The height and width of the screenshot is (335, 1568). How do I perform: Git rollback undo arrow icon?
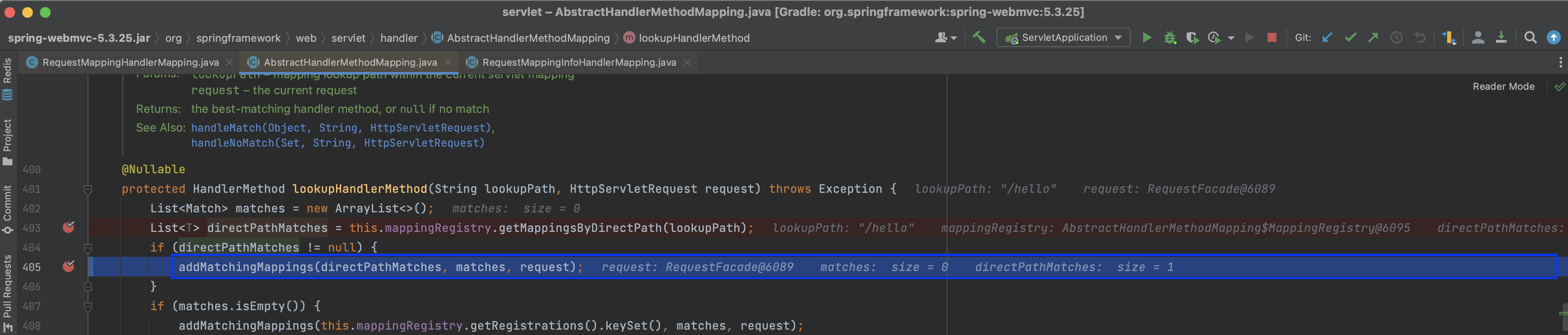click(1420, 38)
